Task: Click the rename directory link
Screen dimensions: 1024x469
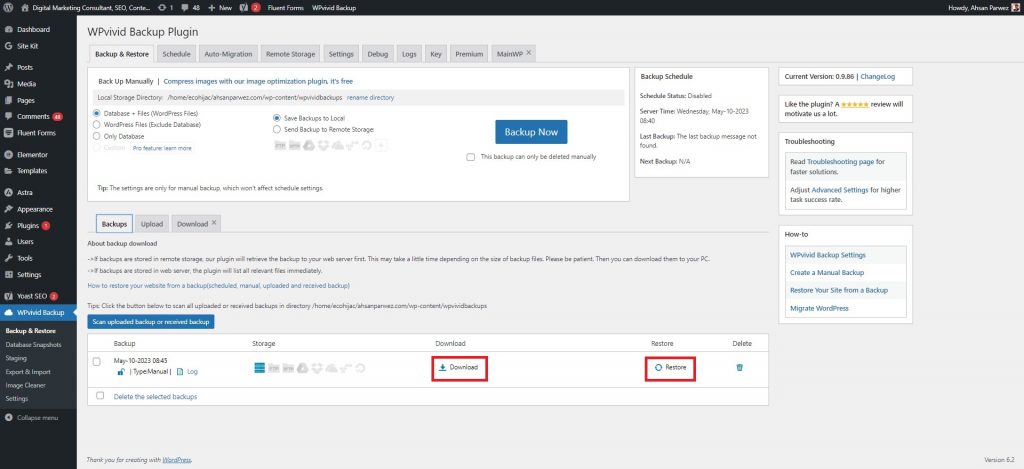Action: click(370, 97)
